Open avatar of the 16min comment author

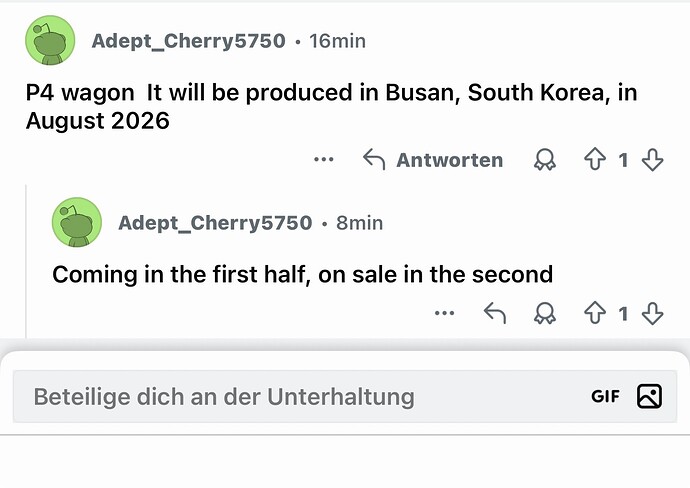point(50,42)
